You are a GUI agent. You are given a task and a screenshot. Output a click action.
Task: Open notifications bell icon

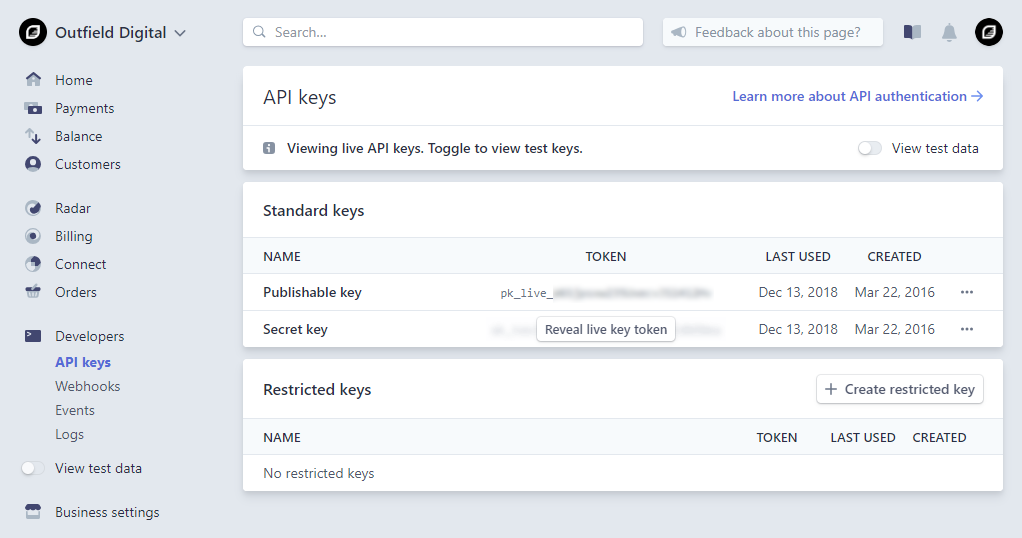coord(950,33)
